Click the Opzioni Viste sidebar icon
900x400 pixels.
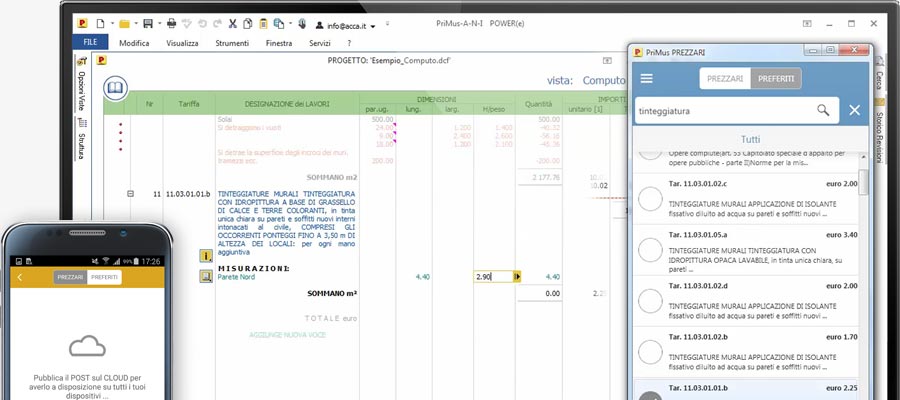(82, 61)
